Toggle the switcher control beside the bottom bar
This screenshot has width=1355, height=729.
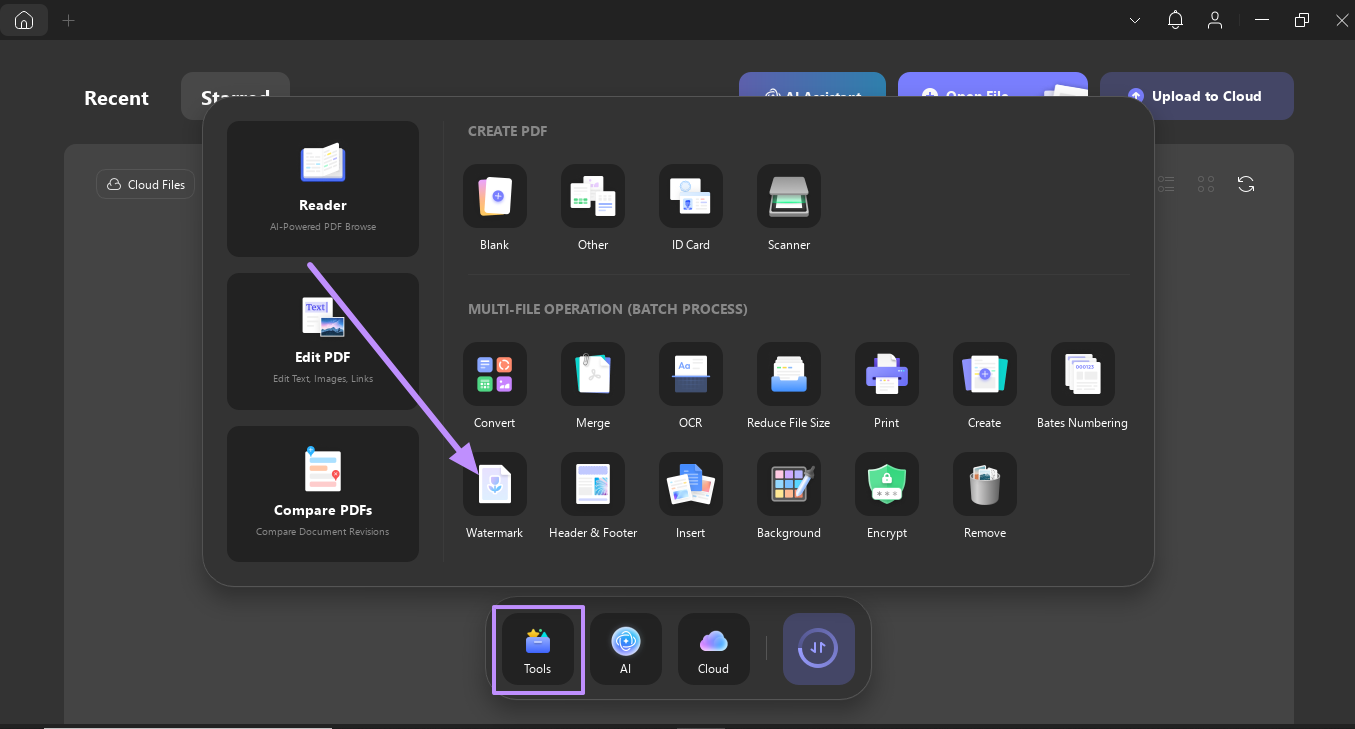pyautogui.click(x=818, y=649)
